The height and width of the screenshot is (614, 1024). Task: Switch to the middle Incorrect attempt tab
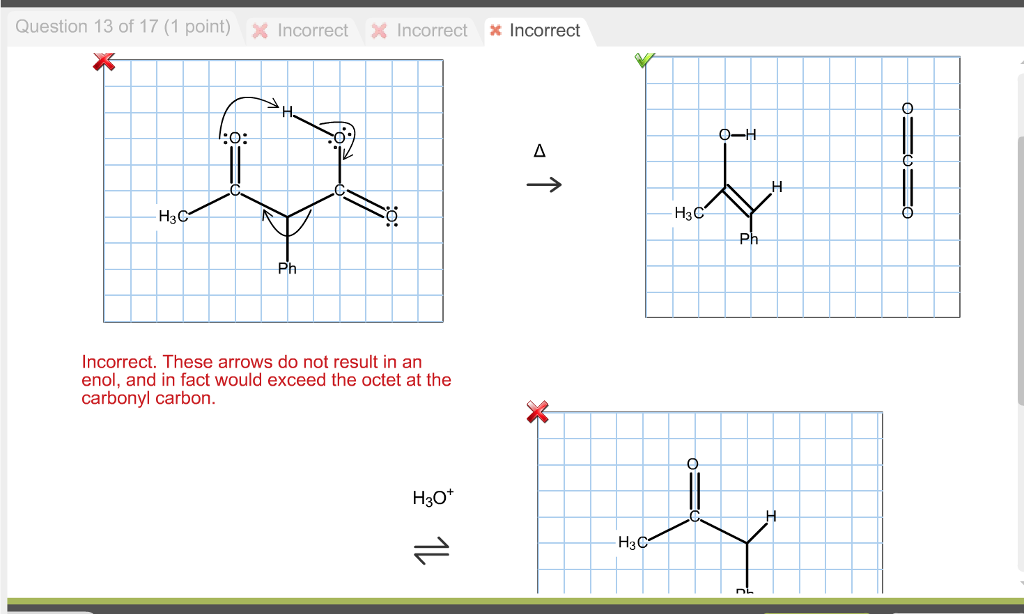point(420,31)
